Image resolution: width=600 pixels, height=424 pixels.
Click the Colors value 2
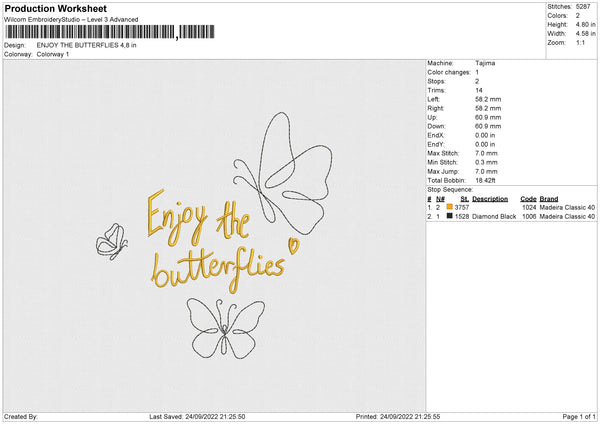click(577, 16)
